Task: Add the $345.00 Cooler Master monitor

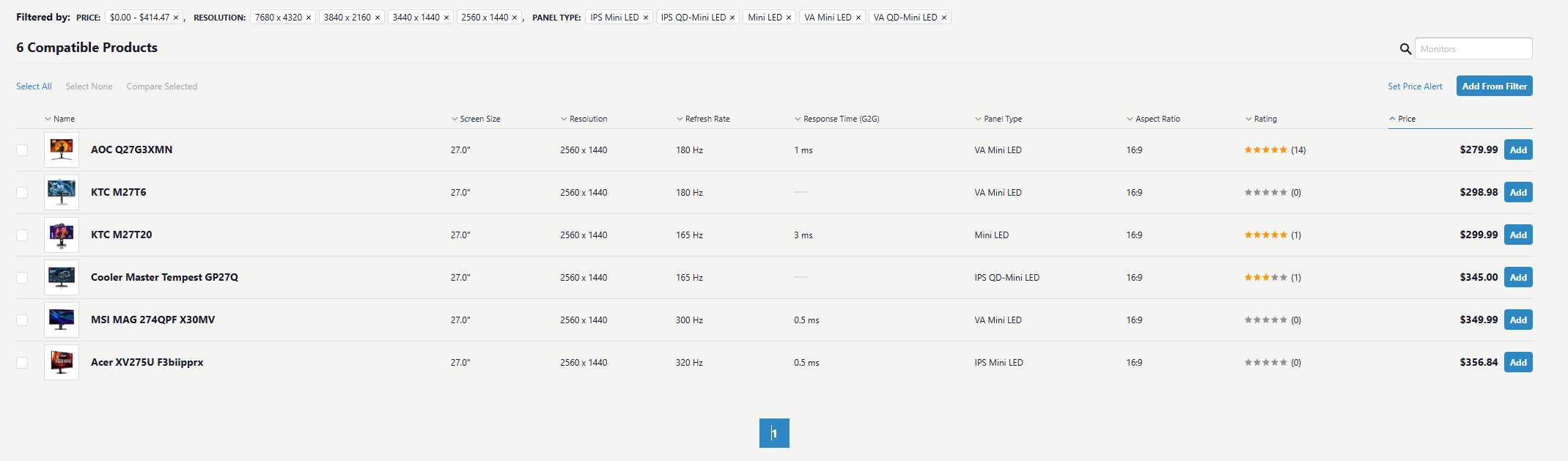Action: coord(1518,277)
